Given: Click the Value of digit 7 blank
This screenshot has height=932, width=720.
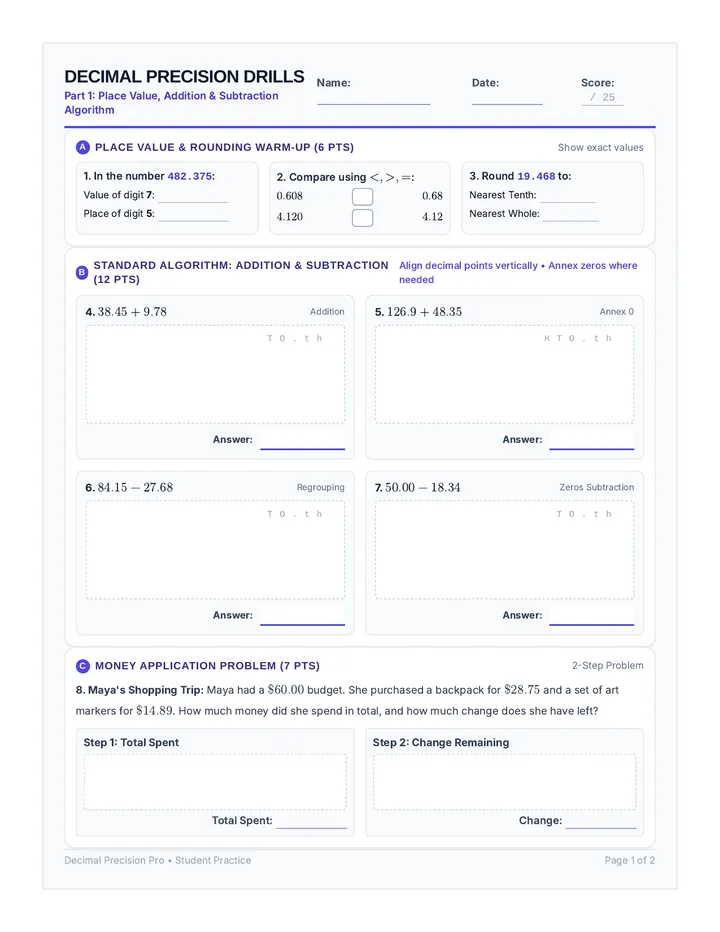Looking at the screenshot, I should click(x=193, y=196).
